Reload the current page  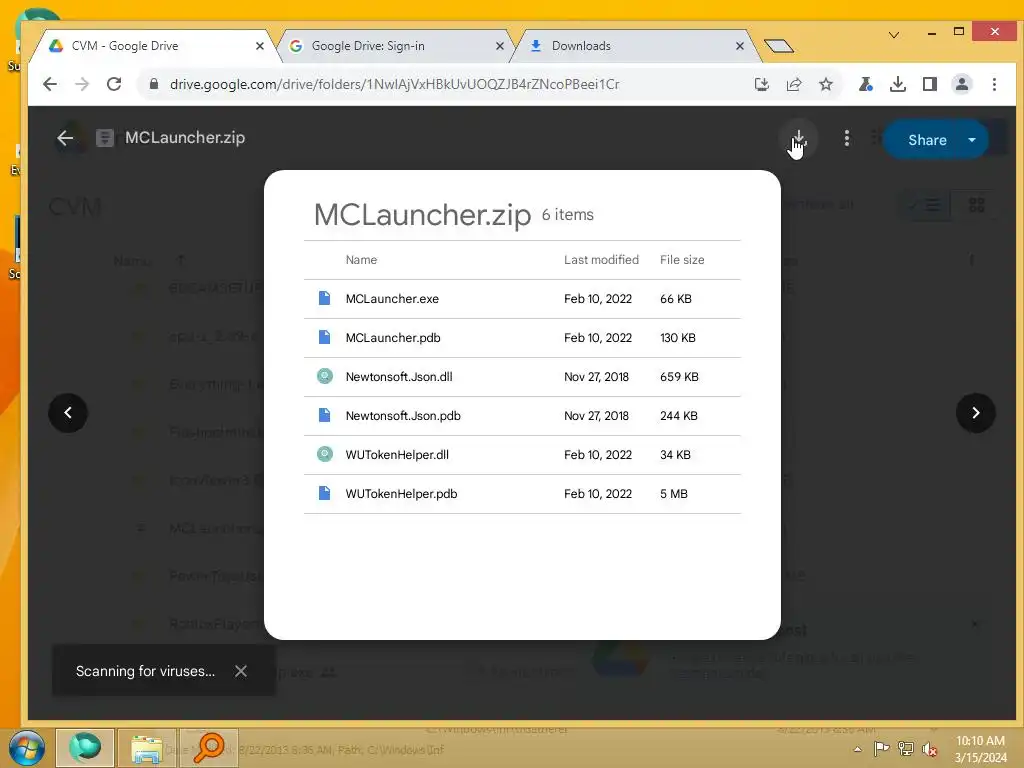114,84
